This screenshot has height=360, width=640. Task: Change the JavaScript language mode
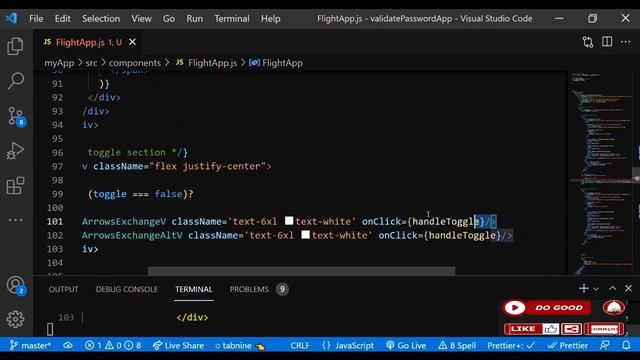pos(348,346)
